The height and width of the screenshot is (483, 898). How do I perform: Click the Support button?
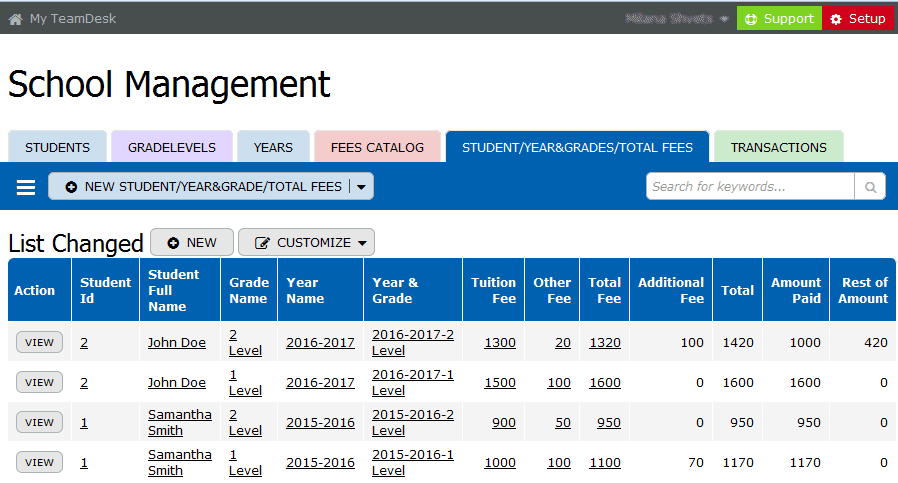pos(779,19)
